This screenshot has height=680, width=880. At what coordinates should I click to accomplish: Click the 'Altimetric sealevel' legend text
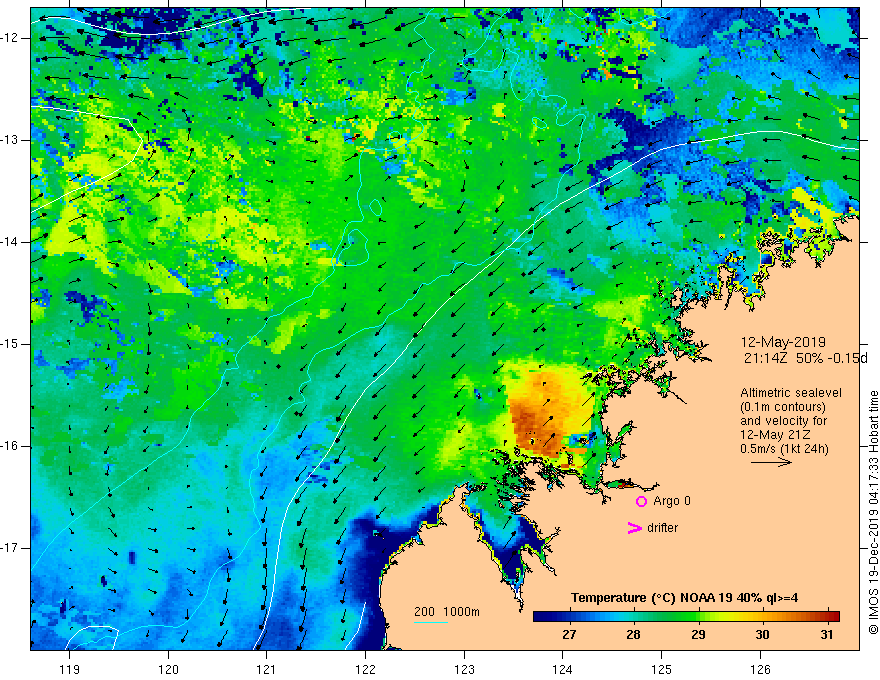[791, 393]
